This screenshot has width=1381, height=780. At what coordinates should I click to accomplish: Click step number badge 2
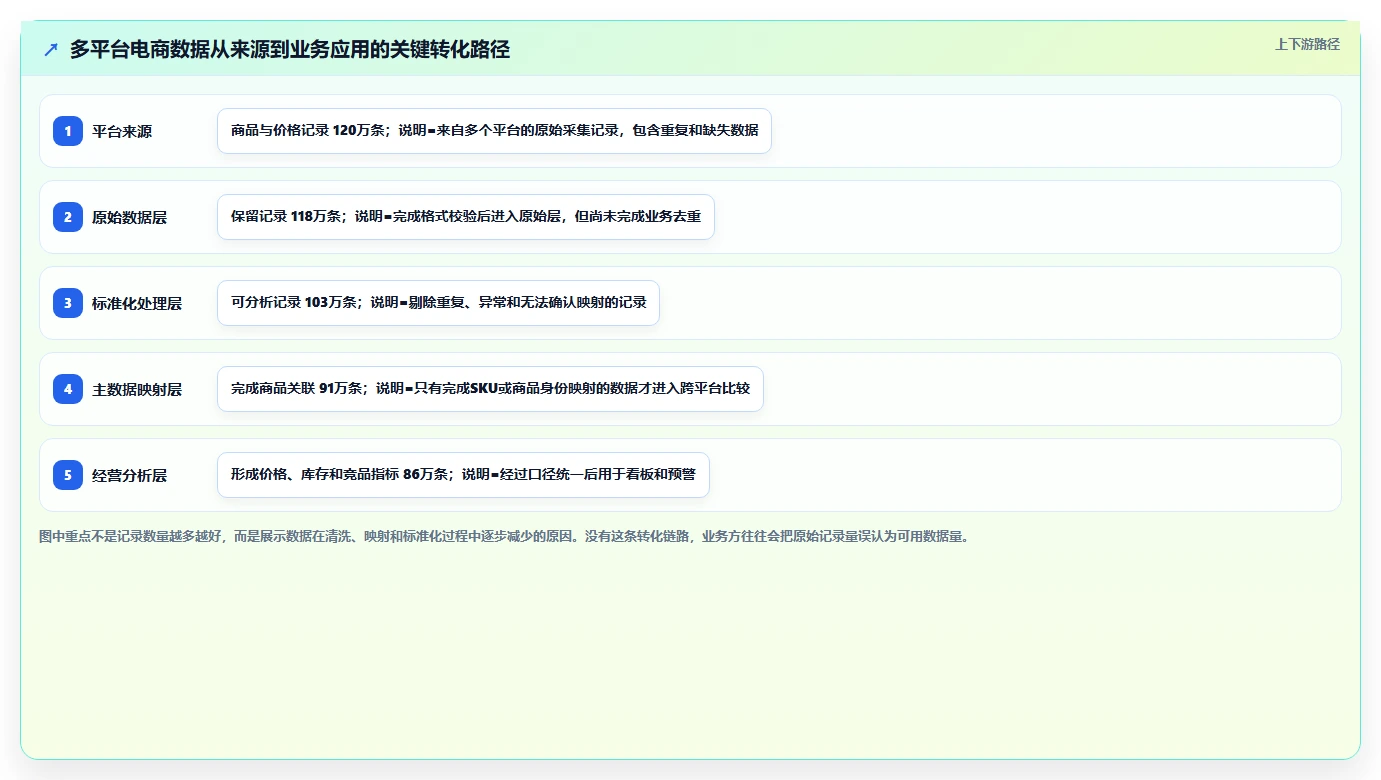[68, 216]
